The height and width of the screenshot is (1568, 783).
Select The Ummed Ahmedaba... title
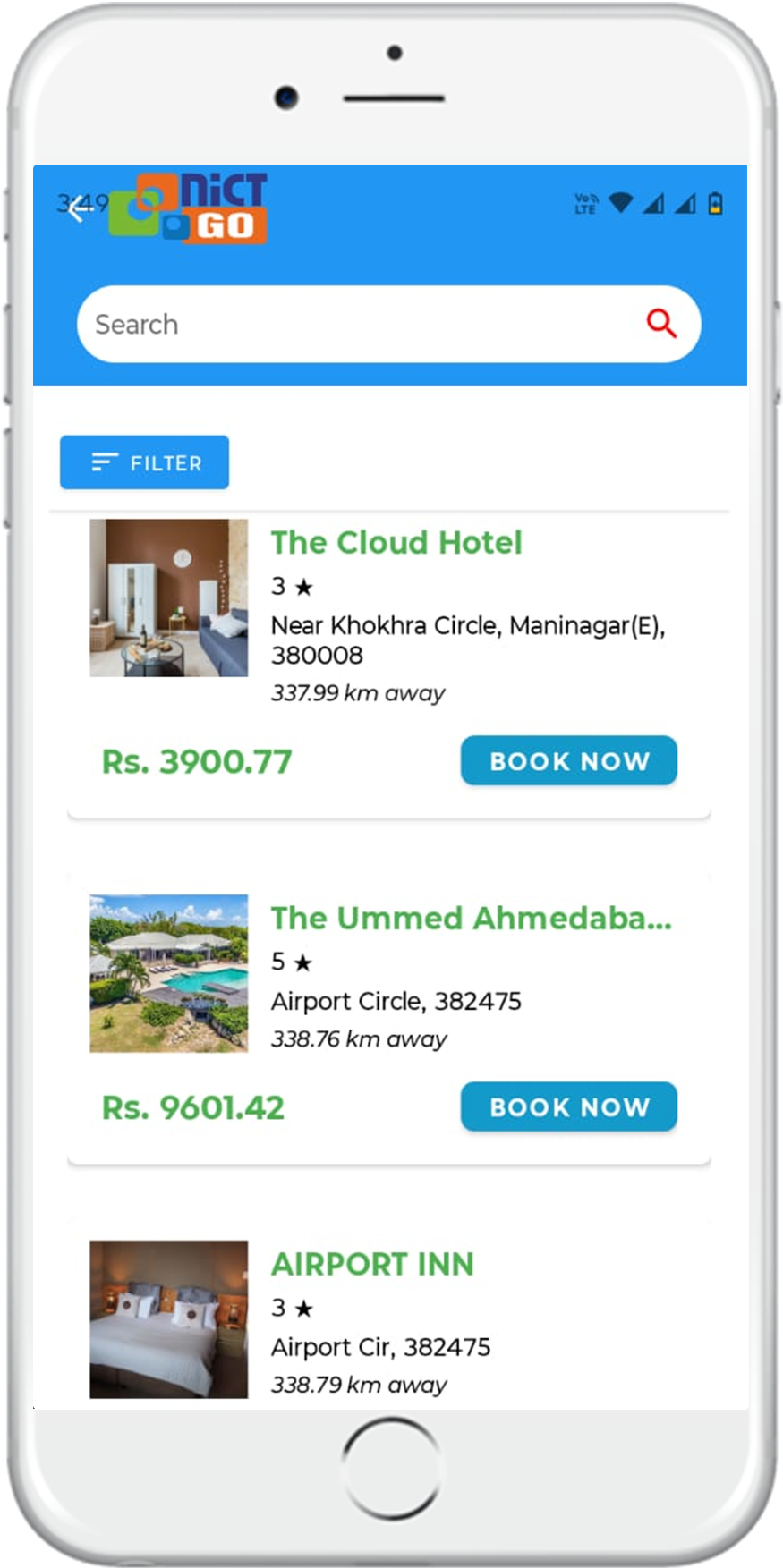[471, 918]
